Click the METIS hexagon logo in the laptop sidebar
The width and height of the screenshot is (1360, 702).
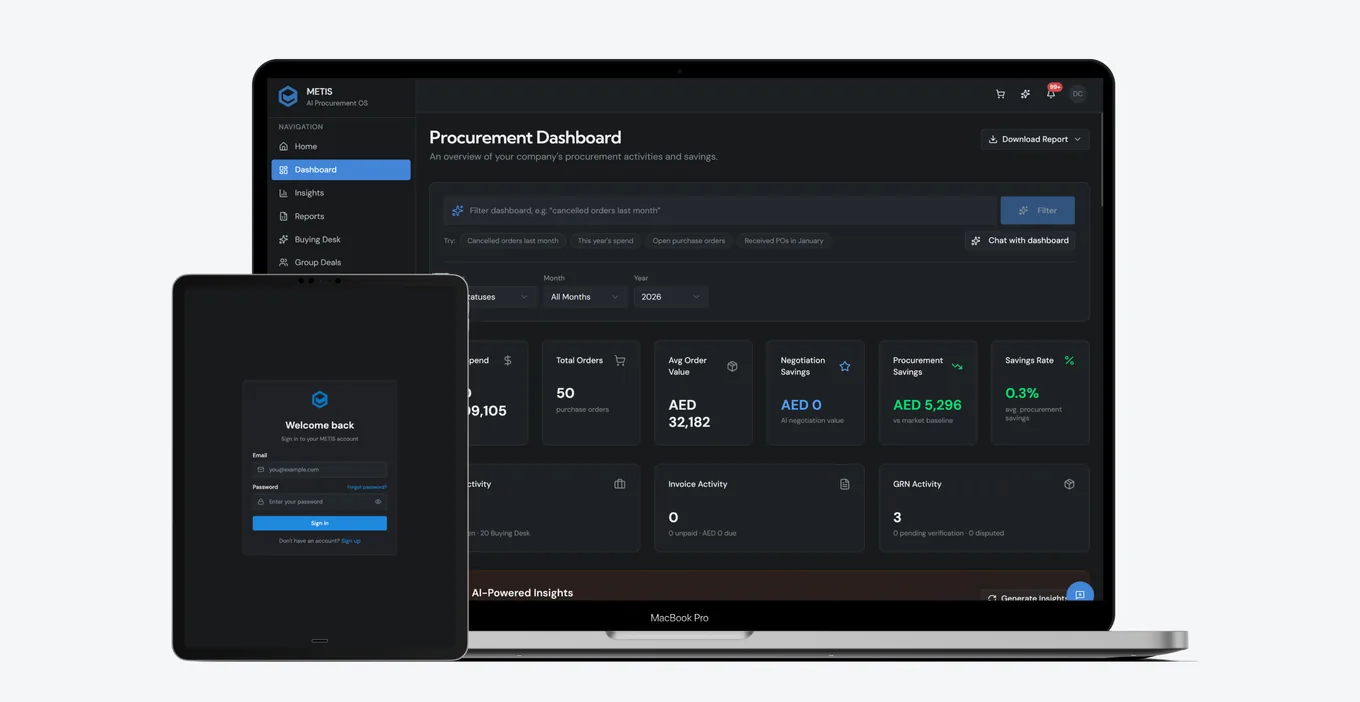pyautogui.click(x=288, y=96)
